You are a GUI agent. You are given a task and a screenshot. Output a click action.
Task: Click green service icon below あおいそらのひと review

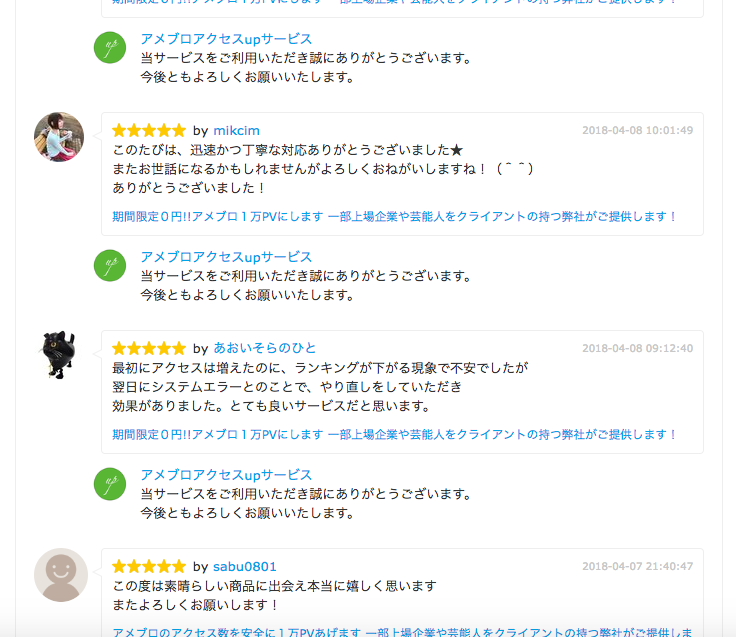[110, 484]
